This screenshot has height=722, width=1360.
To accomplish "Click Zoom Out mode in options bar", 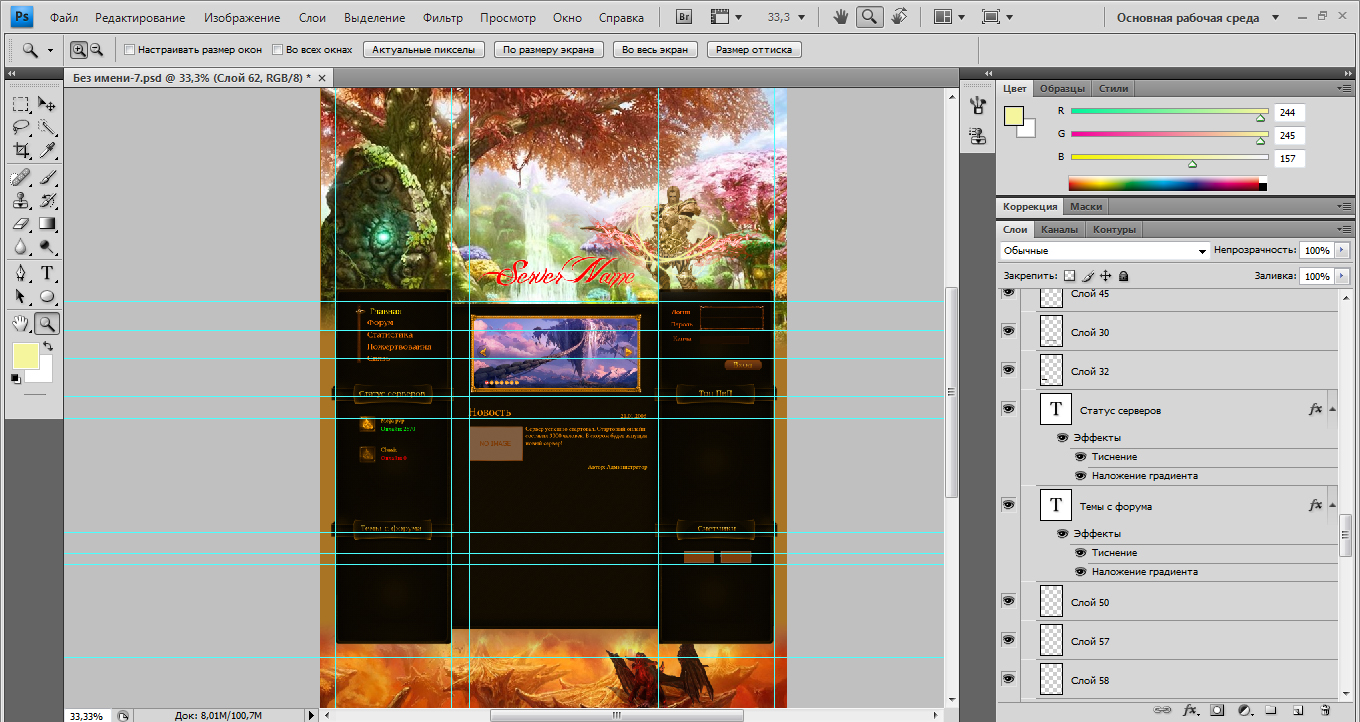I will [96, 49].
